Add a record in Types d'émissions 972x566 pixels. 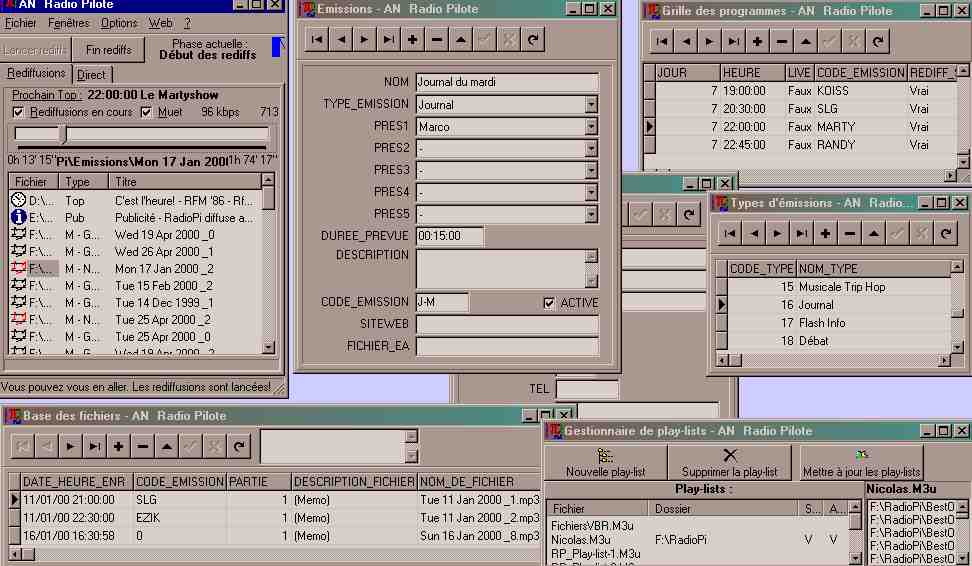[825, 234]
